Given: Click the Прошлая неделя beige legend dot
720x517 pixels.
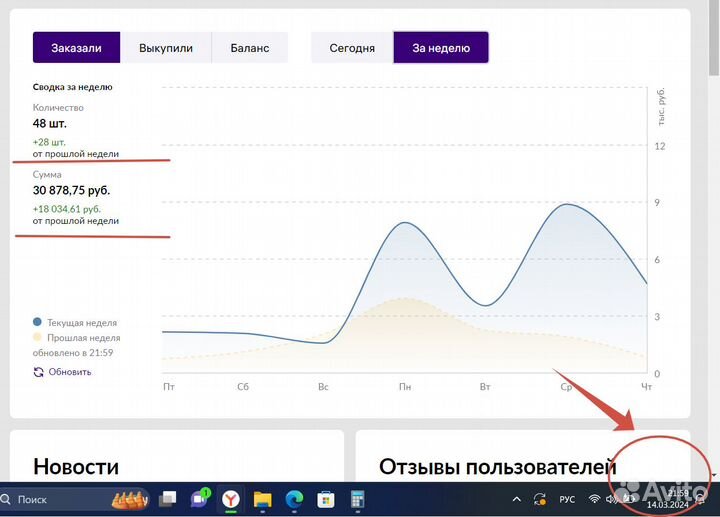Looking at the screenshot, I should [x=38, y=338].
